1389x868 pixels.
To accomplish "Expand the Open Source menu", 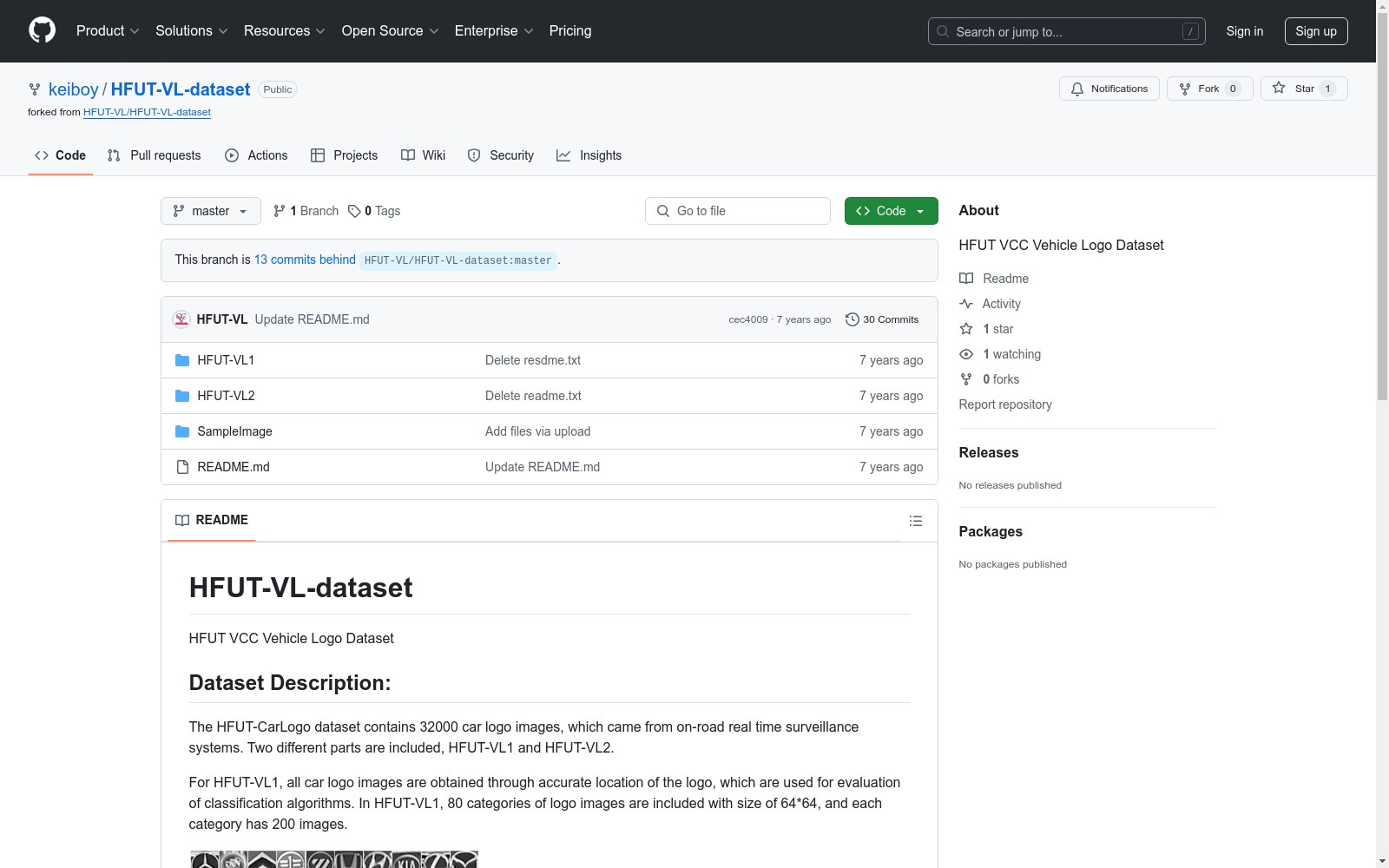I will [x=391, y=31].
